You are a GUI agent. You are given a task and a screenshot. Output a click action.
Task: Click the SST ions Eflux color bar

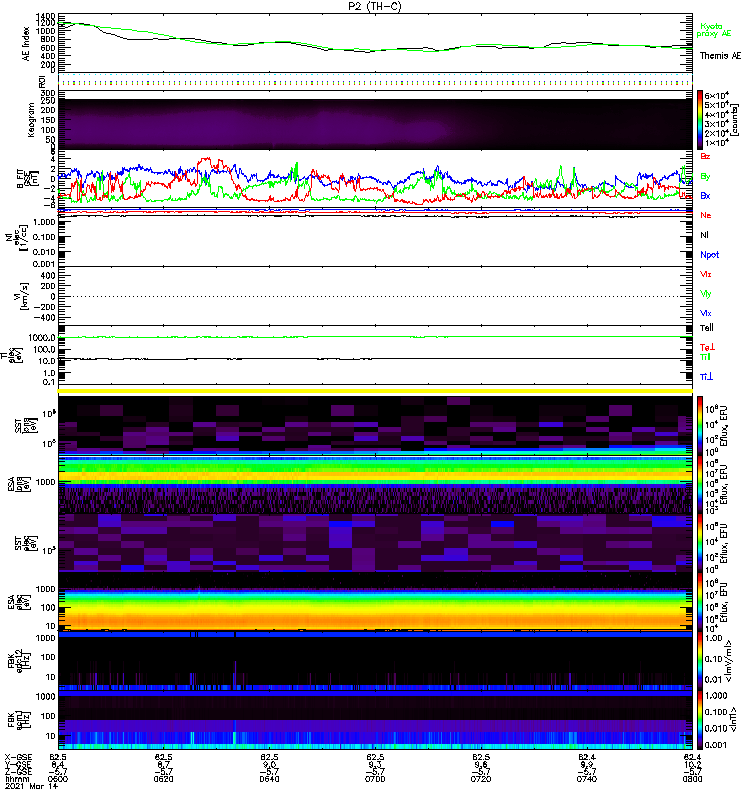pyautogui.click(x=700, y=426)
